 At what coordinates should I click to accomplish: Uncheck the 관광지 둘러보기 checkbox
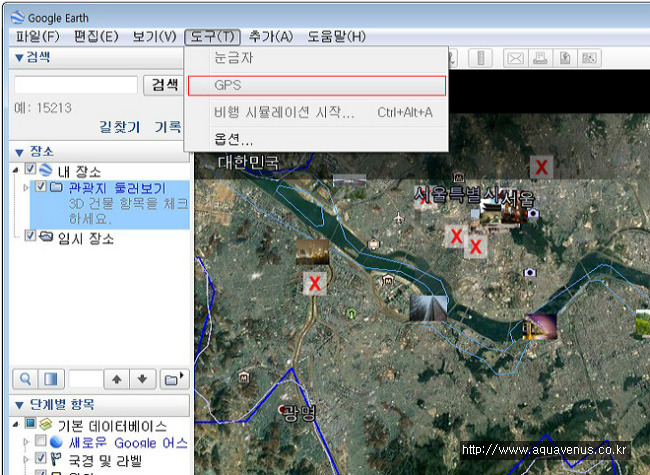tap(41, 186)
